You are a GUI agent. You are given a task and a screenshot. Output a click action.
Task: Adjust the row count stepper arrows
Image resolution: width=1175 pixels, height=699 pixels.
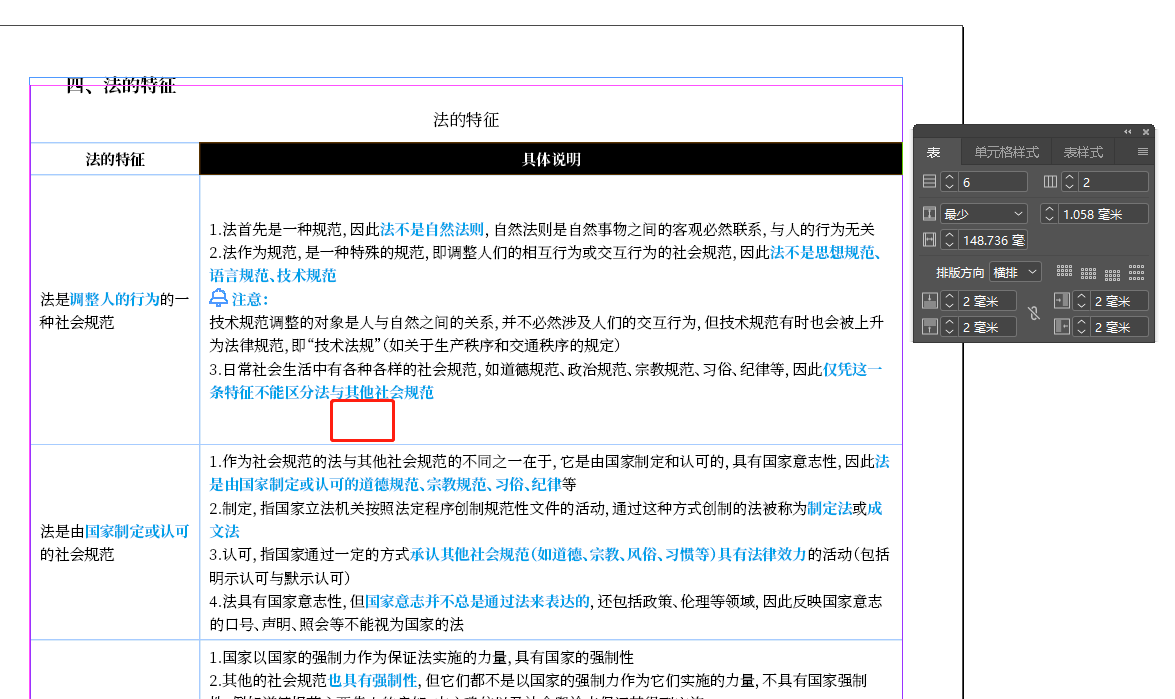point(949,181)
